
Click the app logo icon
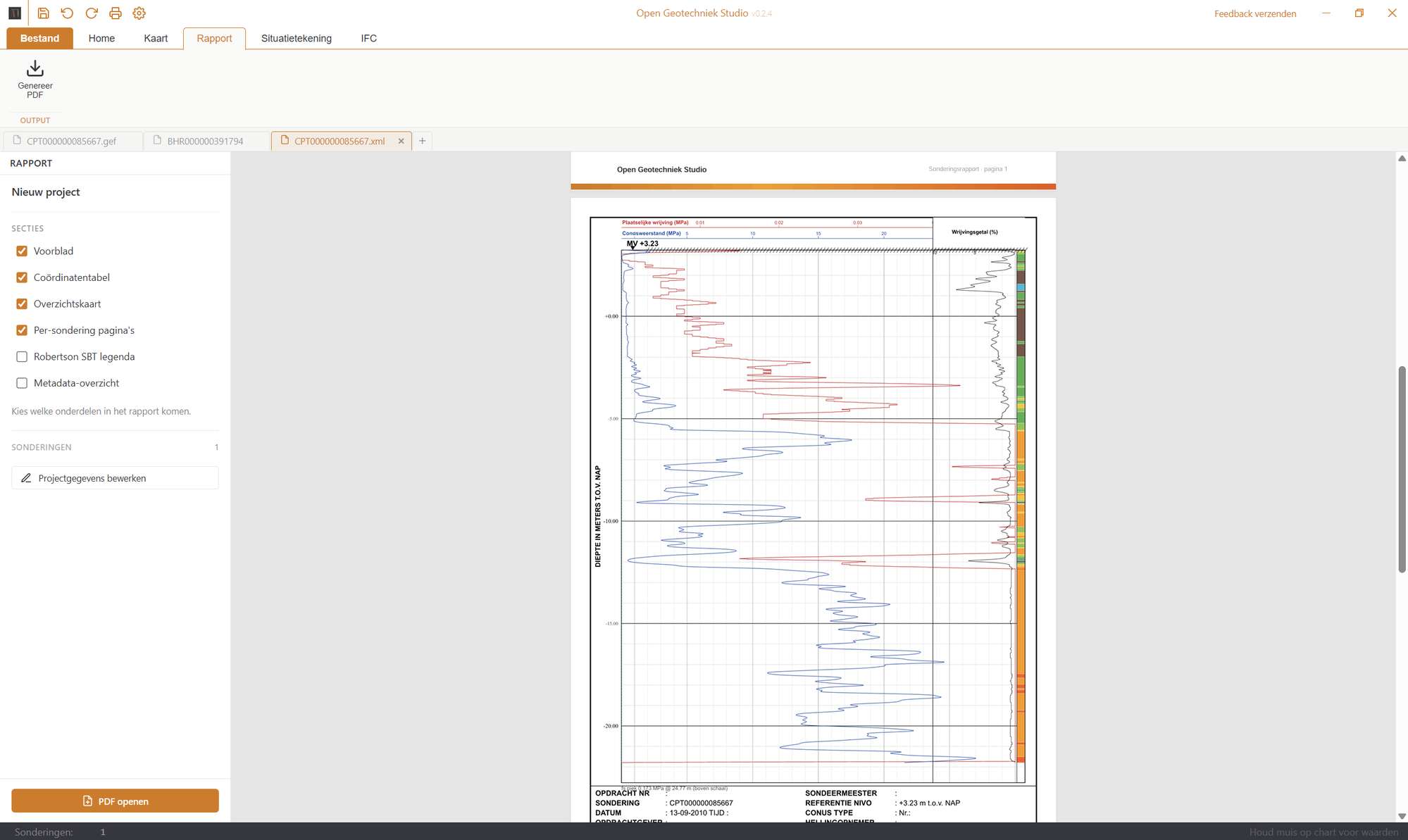click(15, 13)
